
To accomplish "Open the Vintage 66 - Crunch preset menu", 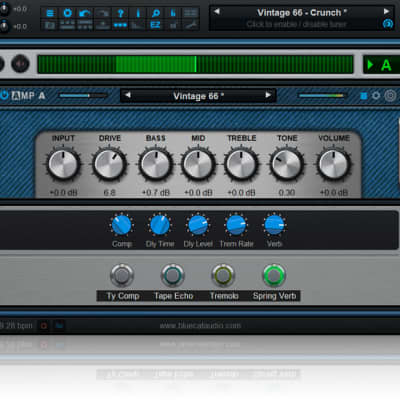I will coord(302,13).
